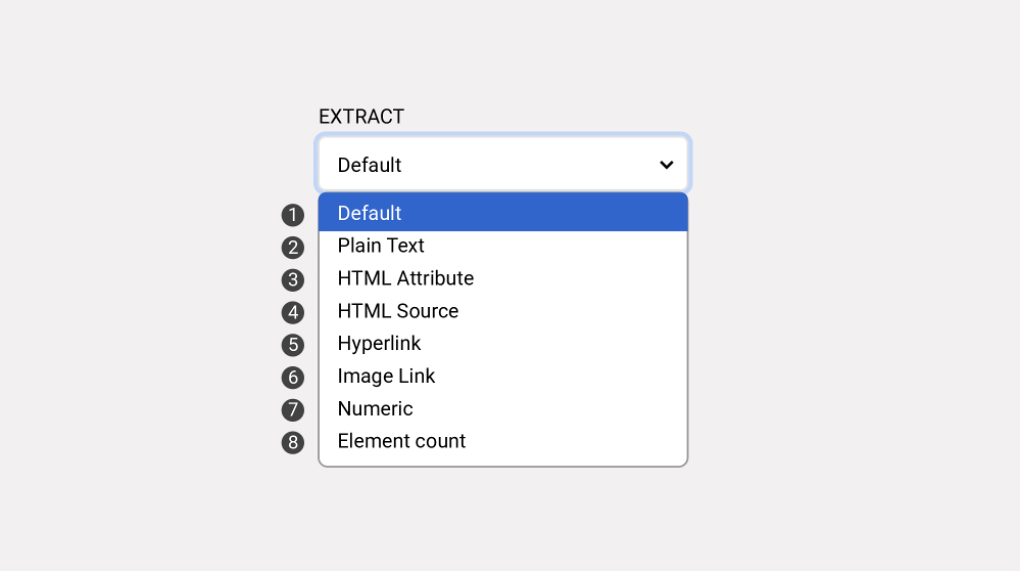Click the number 1 badge beside Default

point(292,215)
